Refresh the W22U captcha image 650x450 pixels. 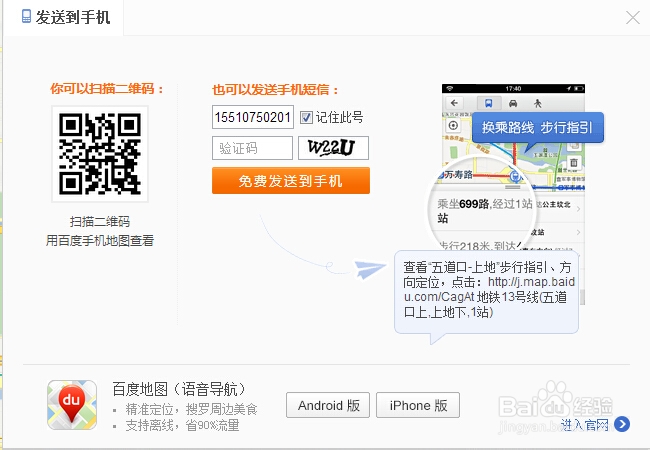coord(333,148)
